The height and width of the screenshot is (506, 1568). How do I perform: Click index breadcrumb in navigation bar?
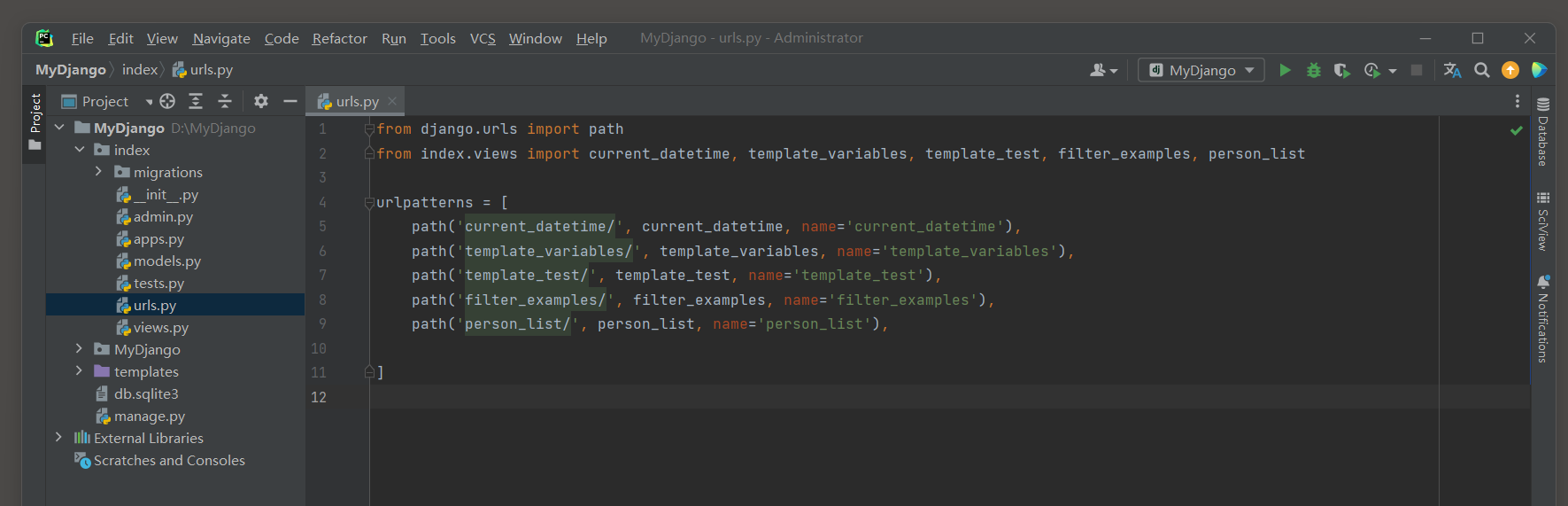[x=140, y=69]
